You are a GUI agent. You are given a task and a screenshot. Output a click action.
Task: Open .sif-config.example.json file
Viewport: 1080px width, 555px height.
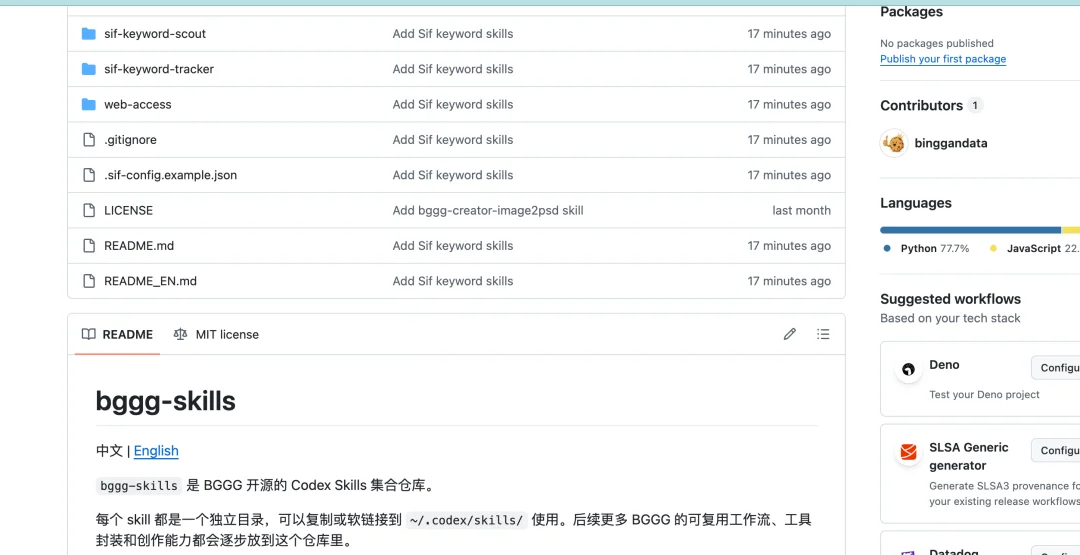pos(170,175)
